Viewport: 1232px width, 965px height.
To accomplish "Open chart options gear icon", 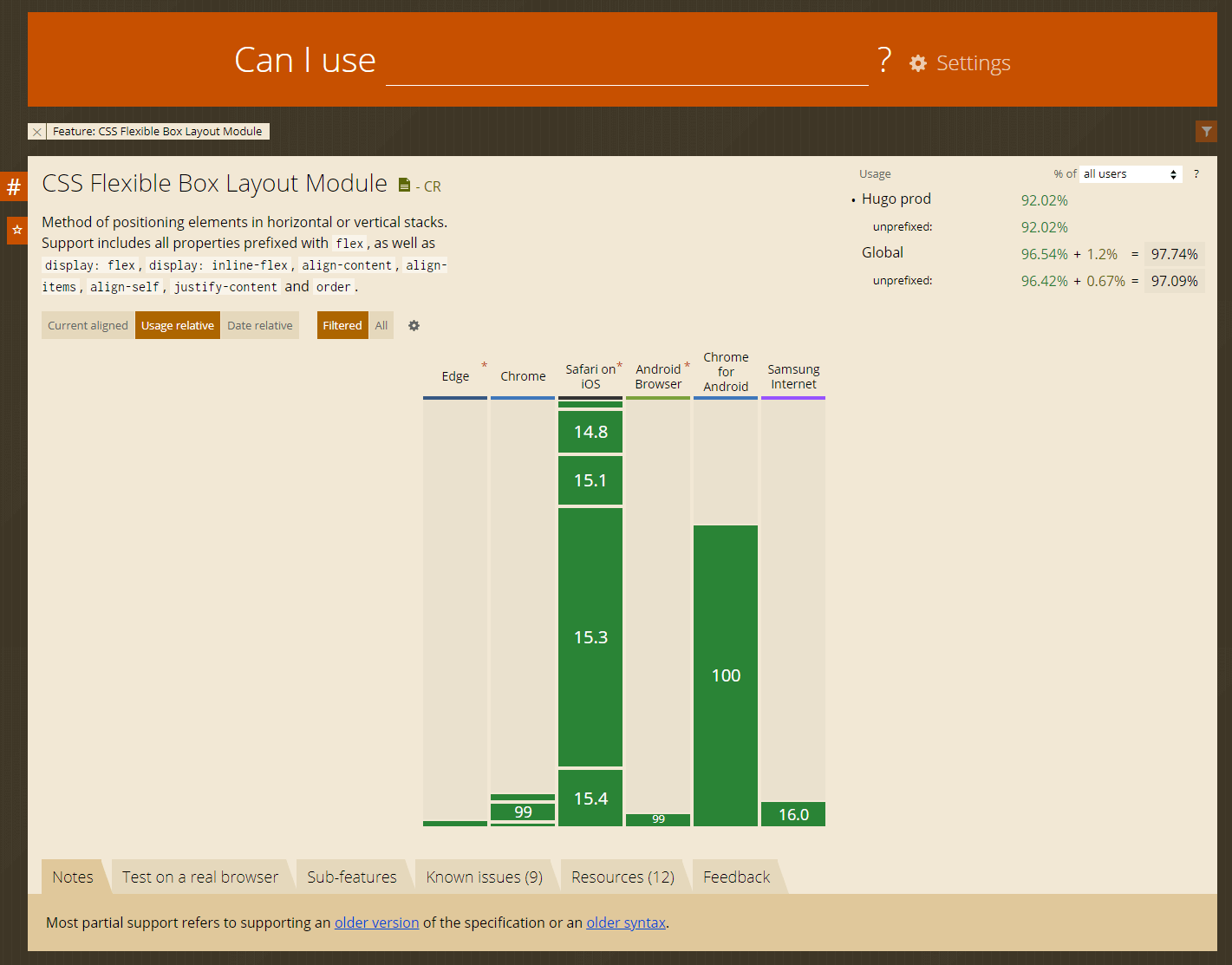I will tap(414, 325).
